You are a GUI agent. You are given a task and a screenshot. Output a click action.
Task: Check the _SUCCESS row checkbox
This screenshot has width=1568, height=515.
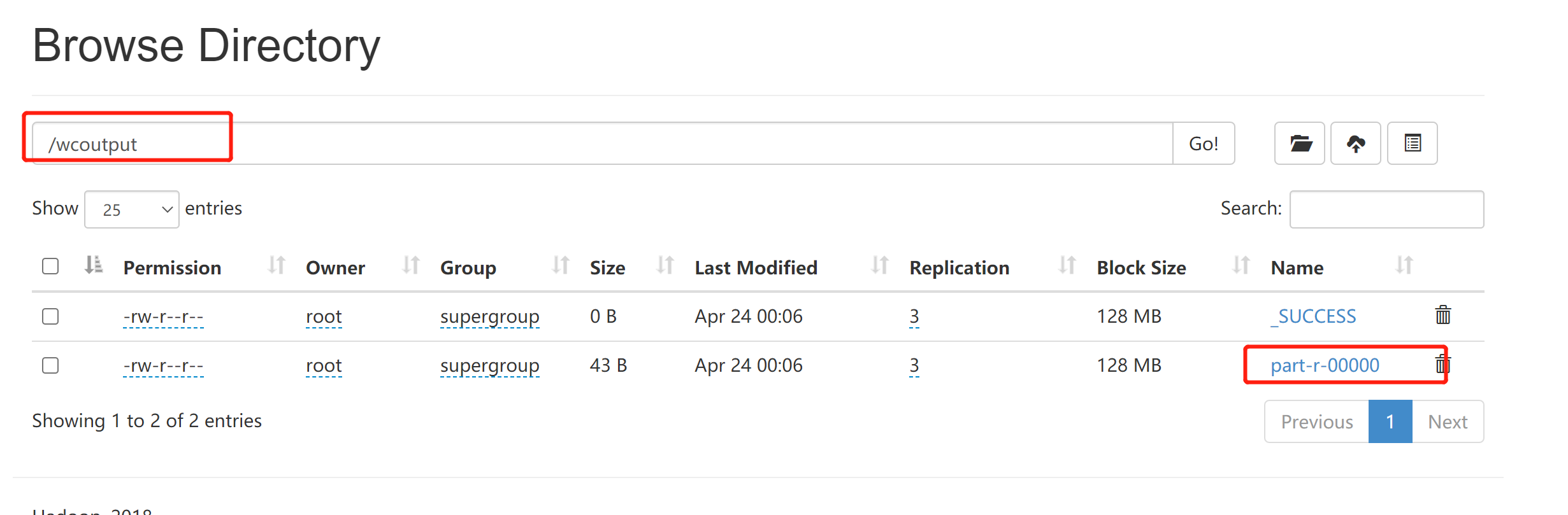[50, 316]
